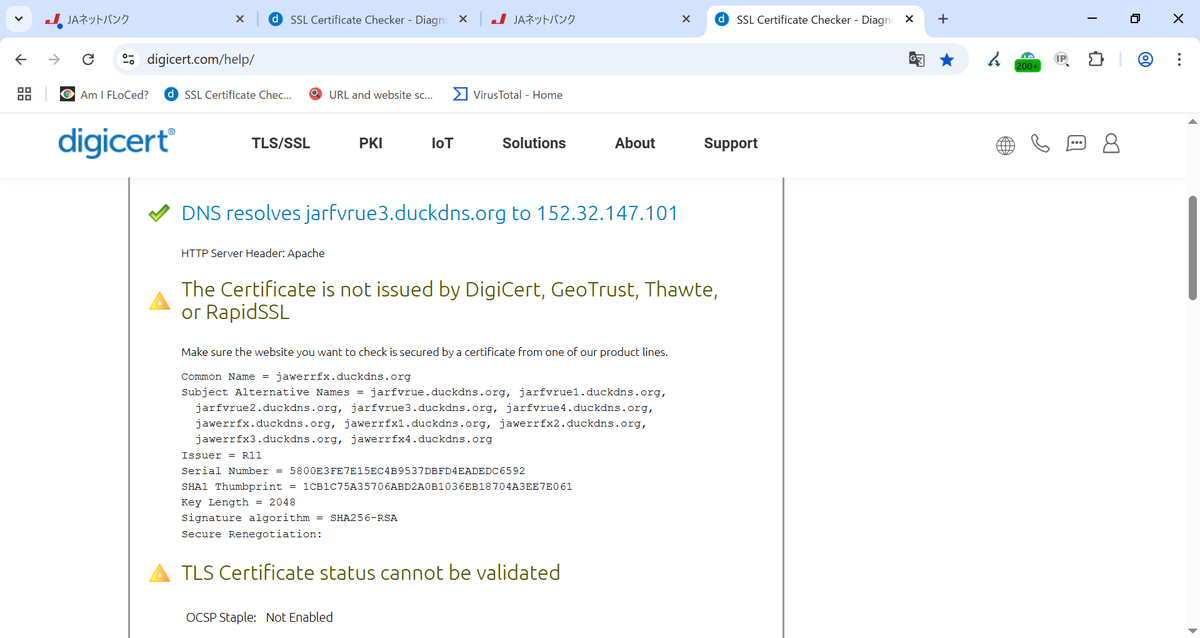Viewport: 1200px width, 638px height.
Task: Click DNS resolves jarfvrue3.duckdns.org heading
Action: coord(430,213)
